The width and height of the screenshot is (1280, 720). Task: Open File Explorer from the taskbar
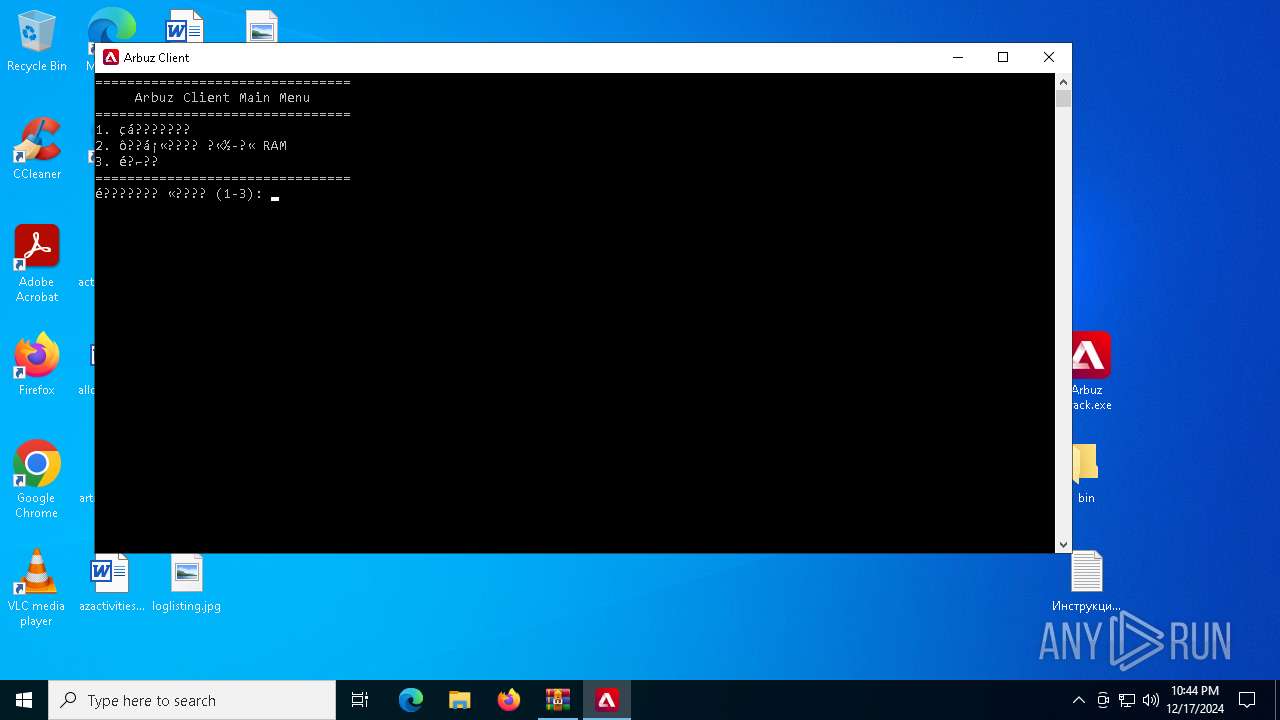[x=460, y=700]
